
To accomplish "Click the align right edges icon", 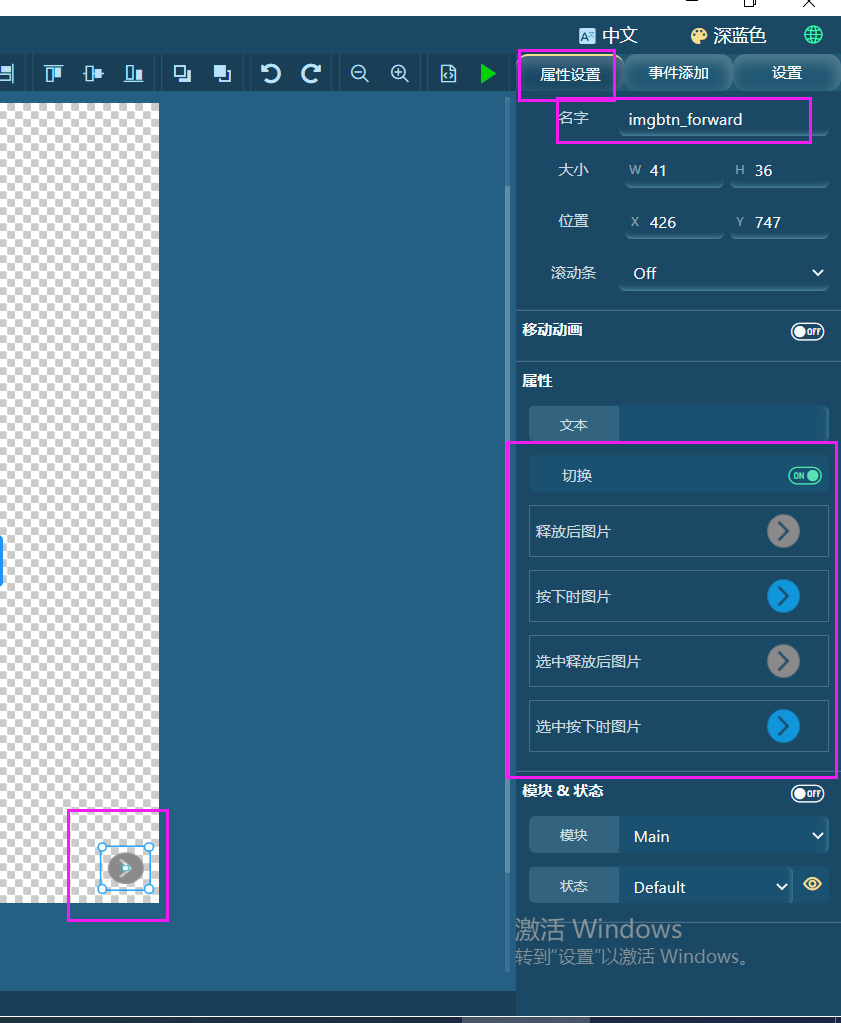I will pyautogui.click(x=7, y=73).
